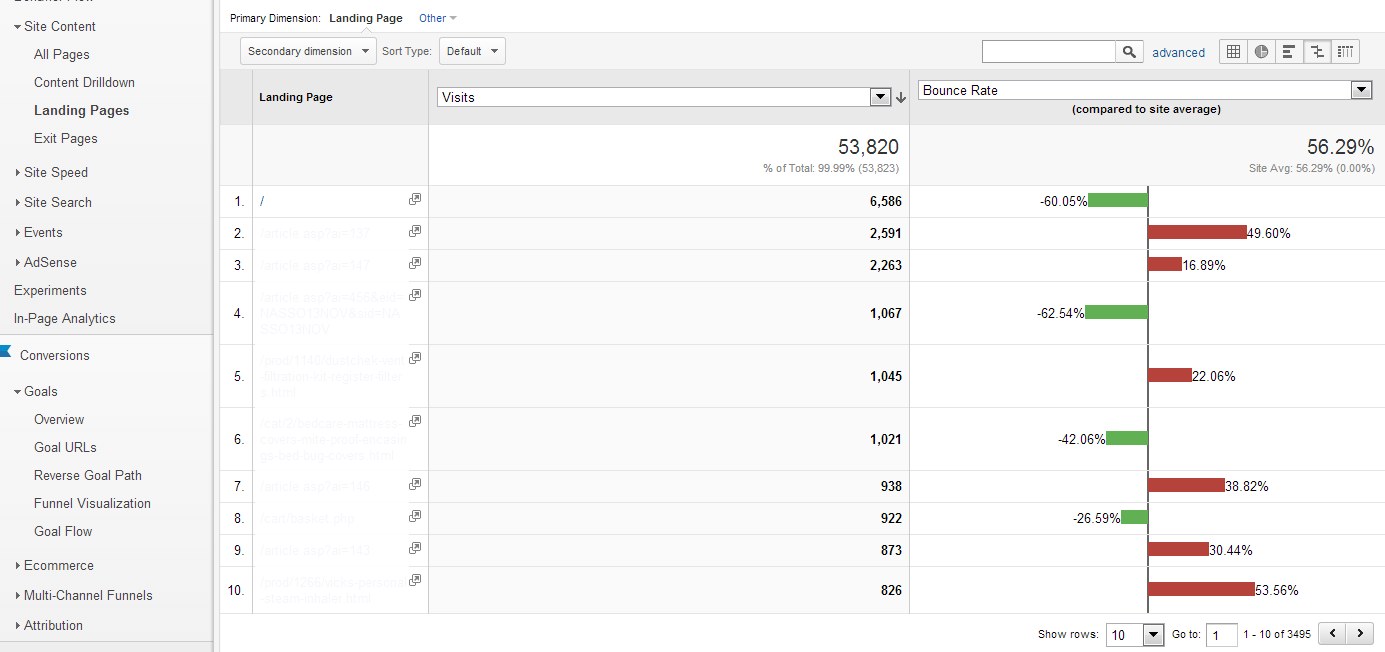Click the table search input field
1385x652 pixels.
pyautogui.click(x=1049, y=52)
